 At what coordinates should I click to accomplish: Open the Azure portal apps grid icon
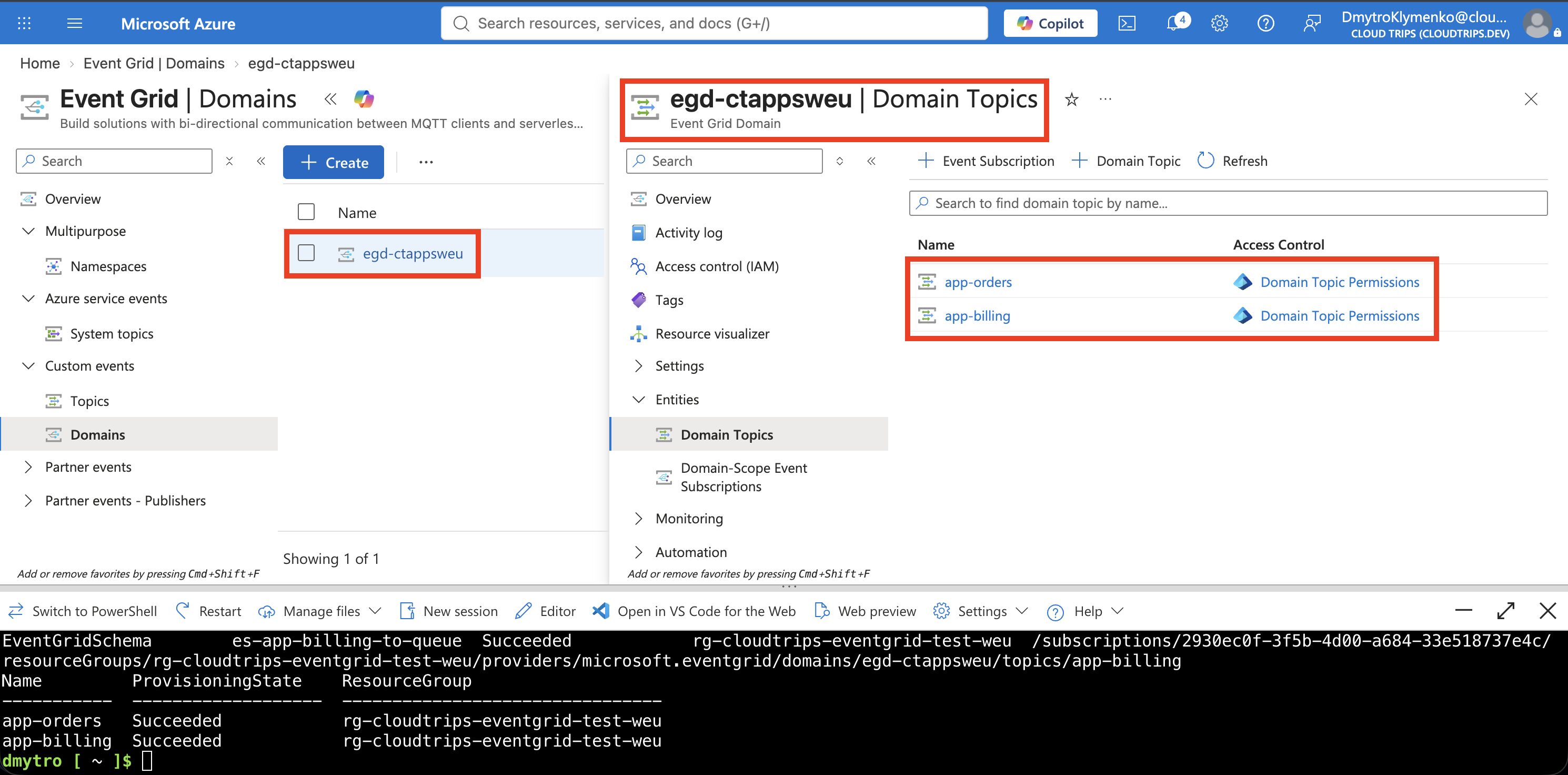coord(24,23)
